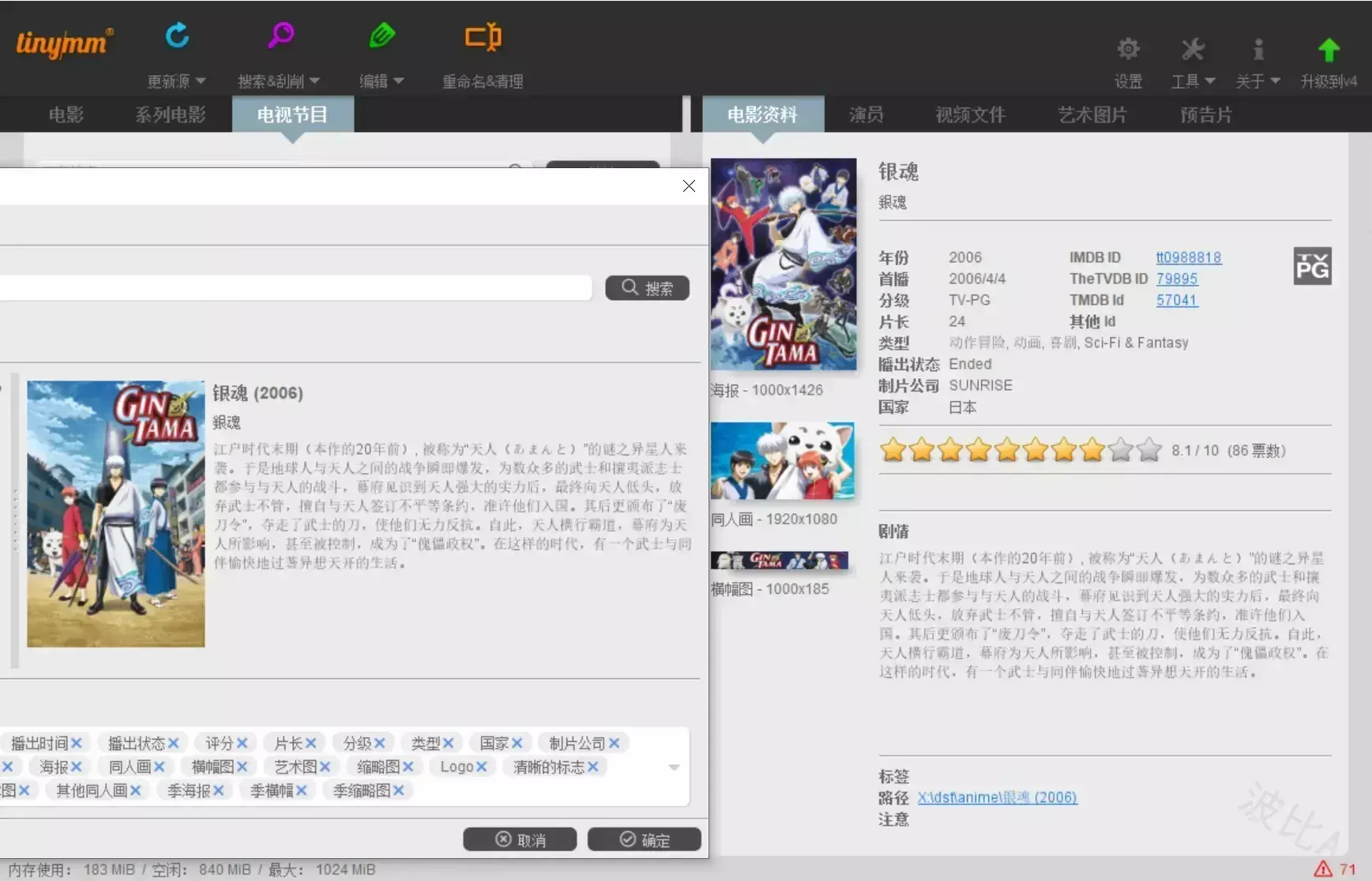Image resolution: width=1372 pixels, height=881 pixels.
Task: Remove the Logo tag with its X
Action: coord(481,767)
